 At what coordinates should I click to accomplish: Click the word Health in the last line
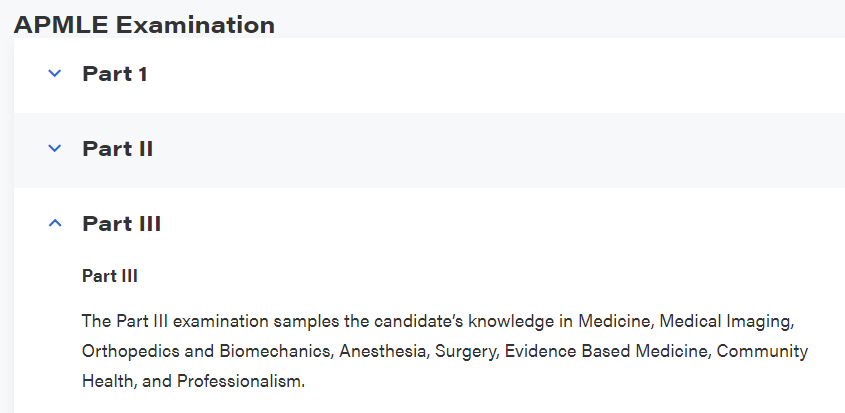tap(107, 382)
